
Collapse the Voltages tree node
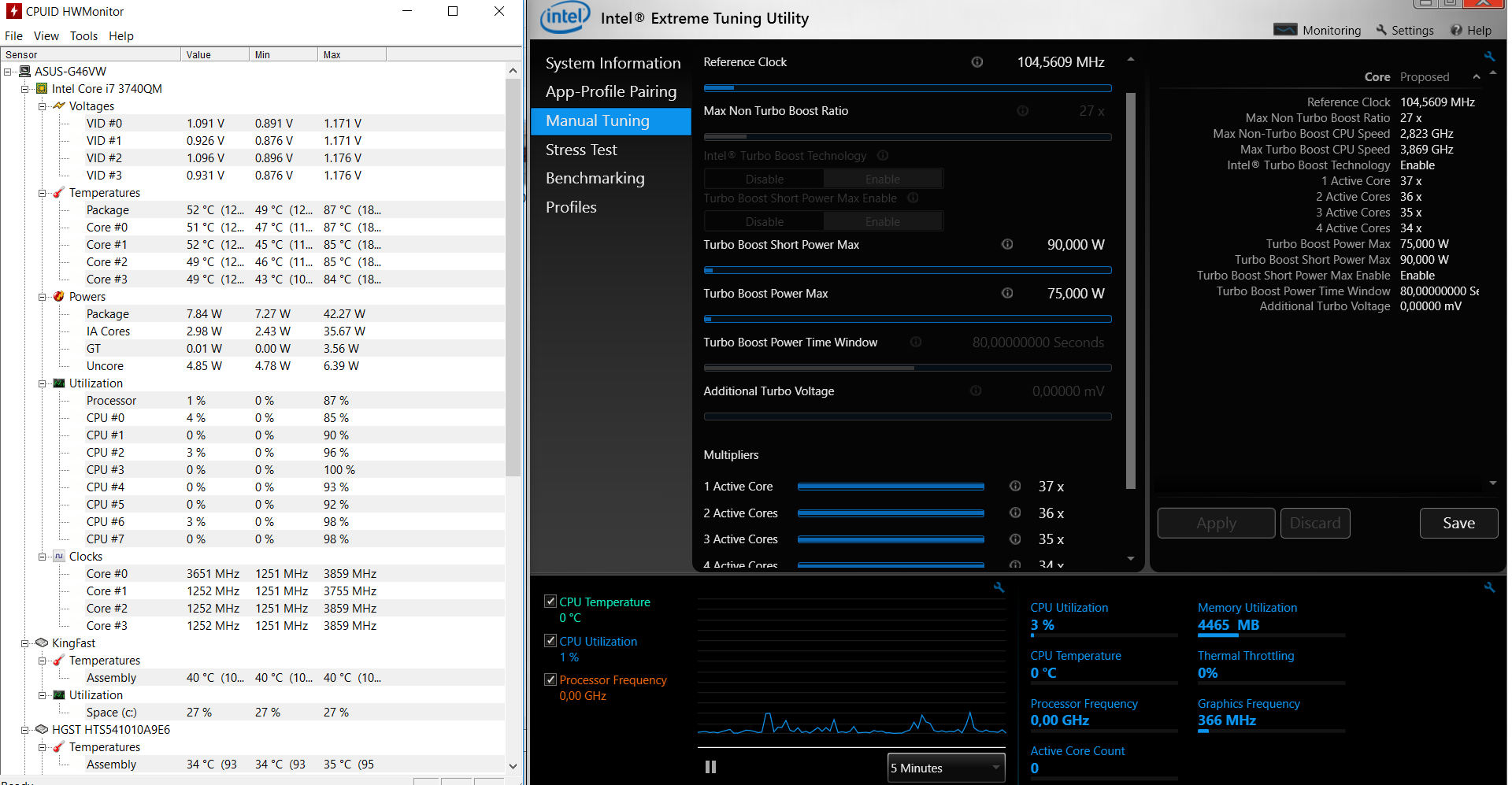click(x=43, y=106)
